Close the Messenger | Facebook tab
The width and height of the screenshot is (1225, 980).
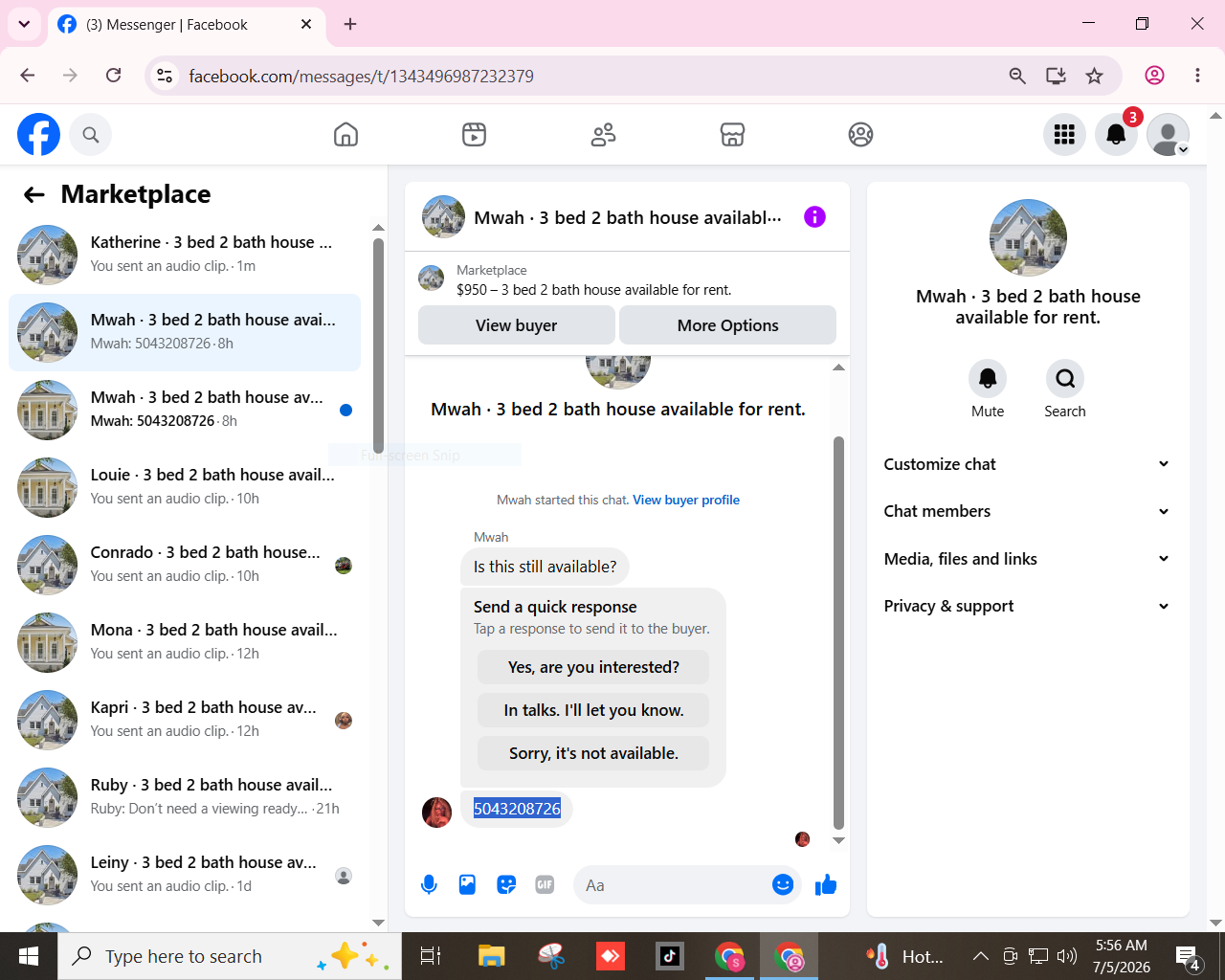(x=306, y=24)
